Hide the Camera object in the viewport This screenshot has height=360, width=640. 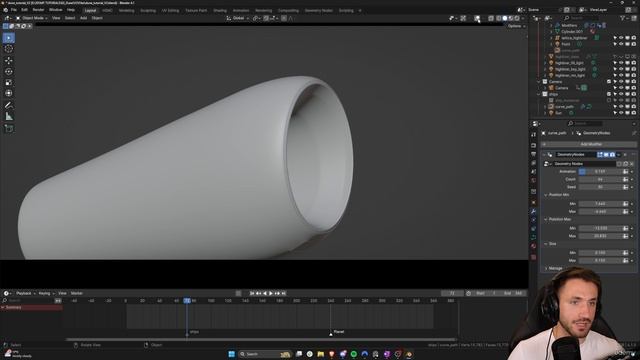[621, 88]
